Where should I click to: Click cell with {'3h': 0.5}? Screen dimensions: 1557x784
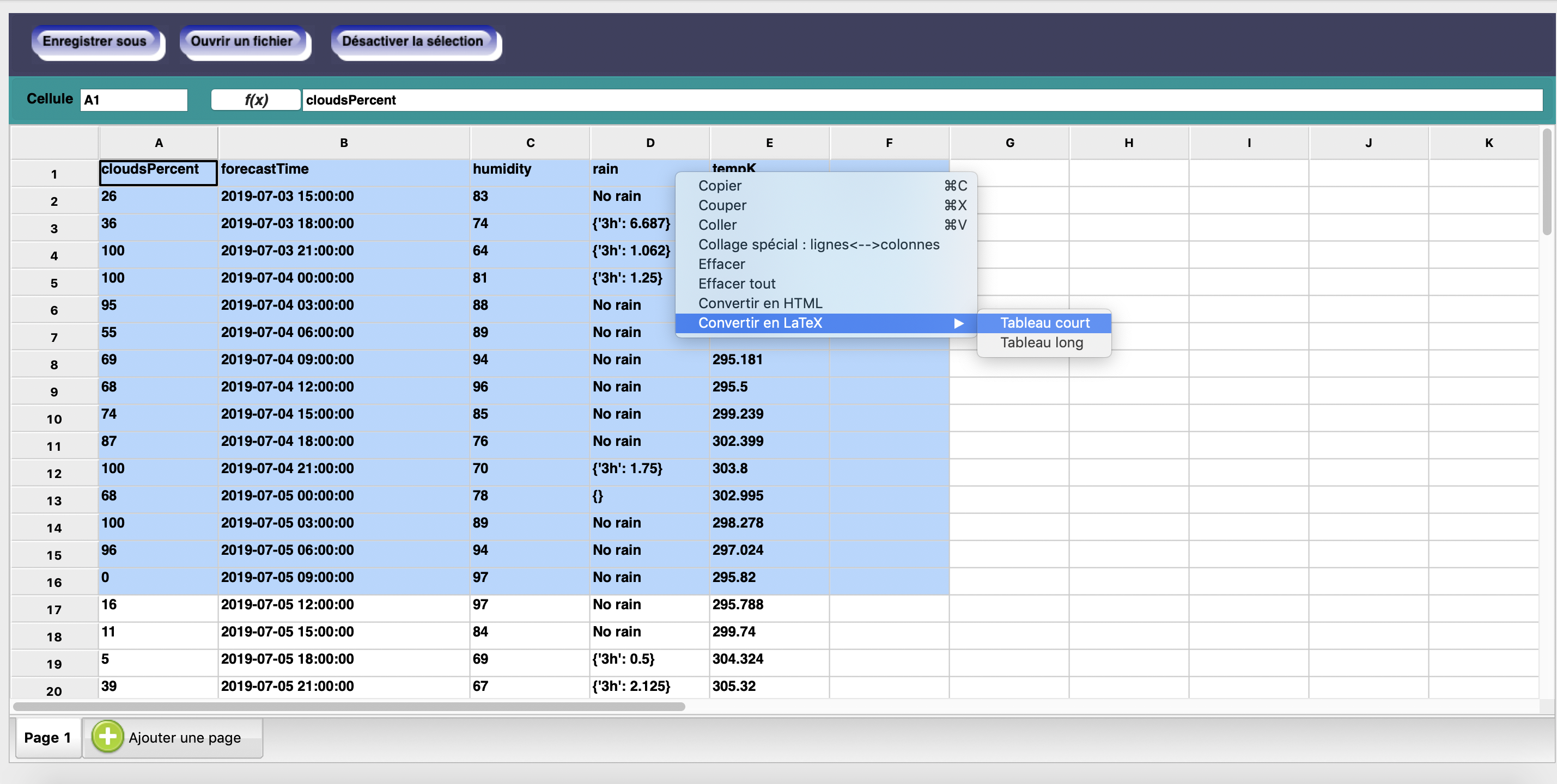pyautogui.click(x=650, y=663)
